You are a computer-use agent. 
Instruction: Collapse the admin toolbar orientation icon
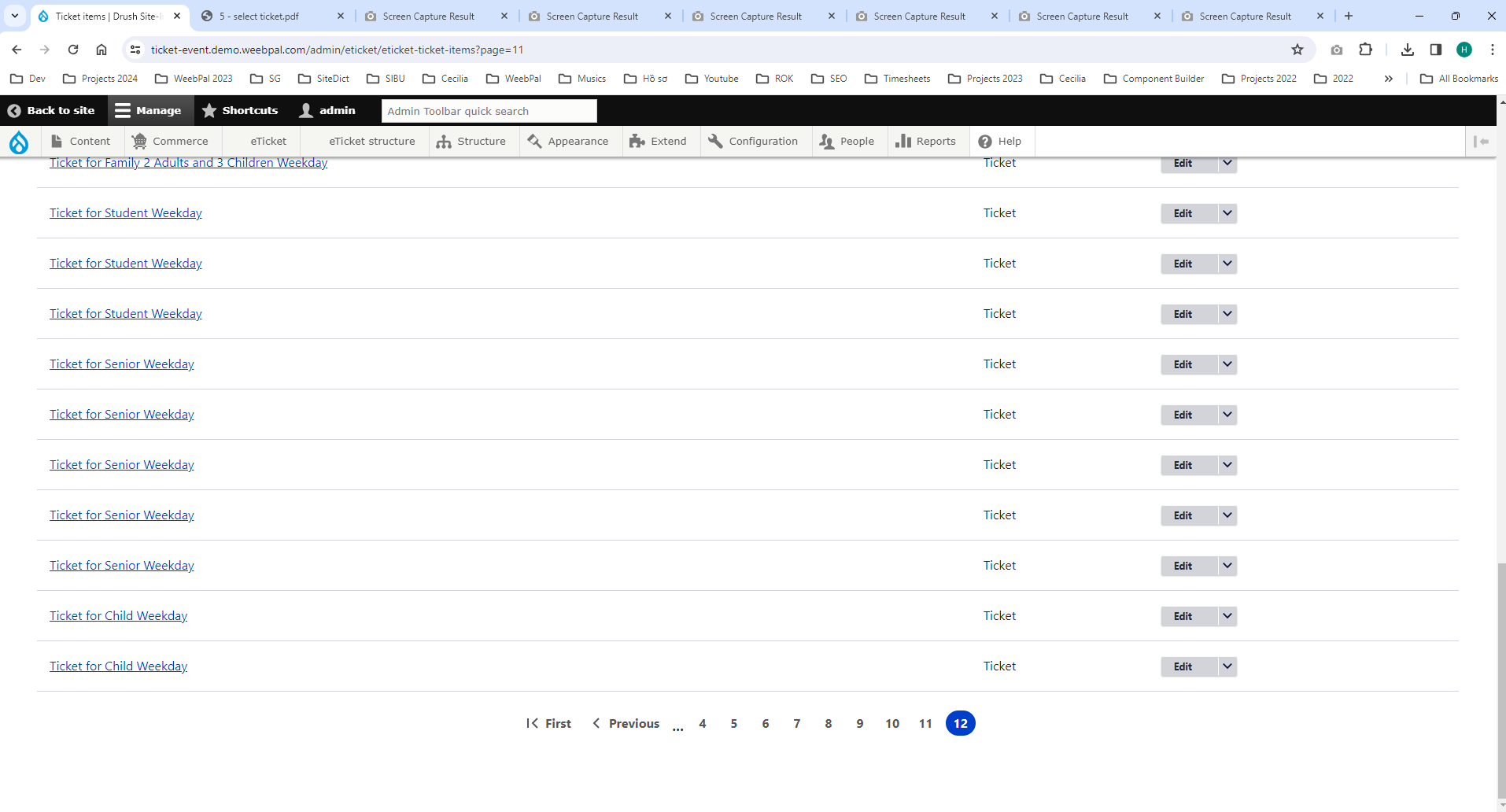click(x=1481, y=142)
